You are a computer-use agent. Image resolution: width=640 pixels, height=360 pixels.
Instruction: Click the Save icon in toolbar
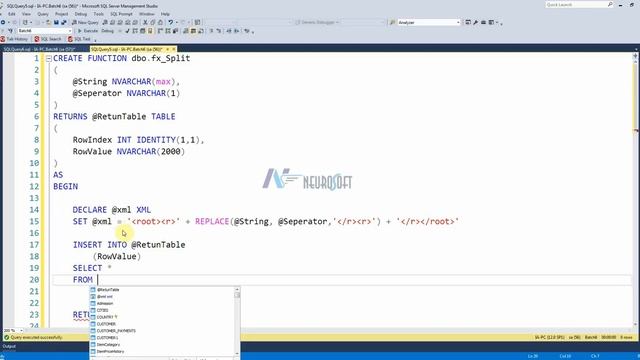(x=56, y=22)
